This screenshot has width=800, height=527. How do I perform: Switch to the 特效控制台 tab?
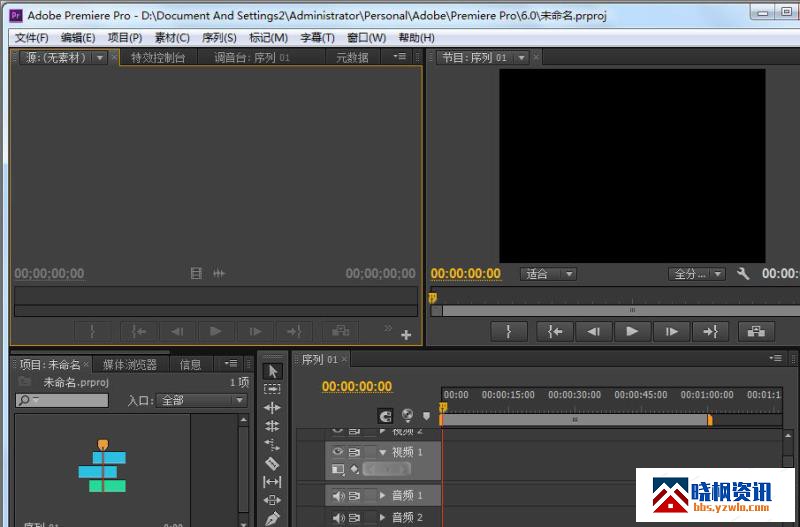coord(158,58)
